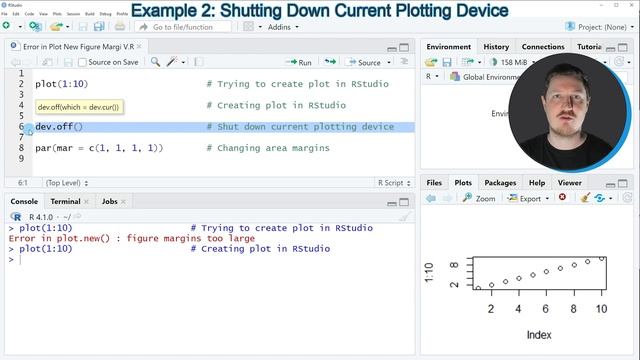Image resolution: width=640 pixels, height=360 pixels.
Task: Open the Import Dataset dropdown
Action: [x=471, y=62]
